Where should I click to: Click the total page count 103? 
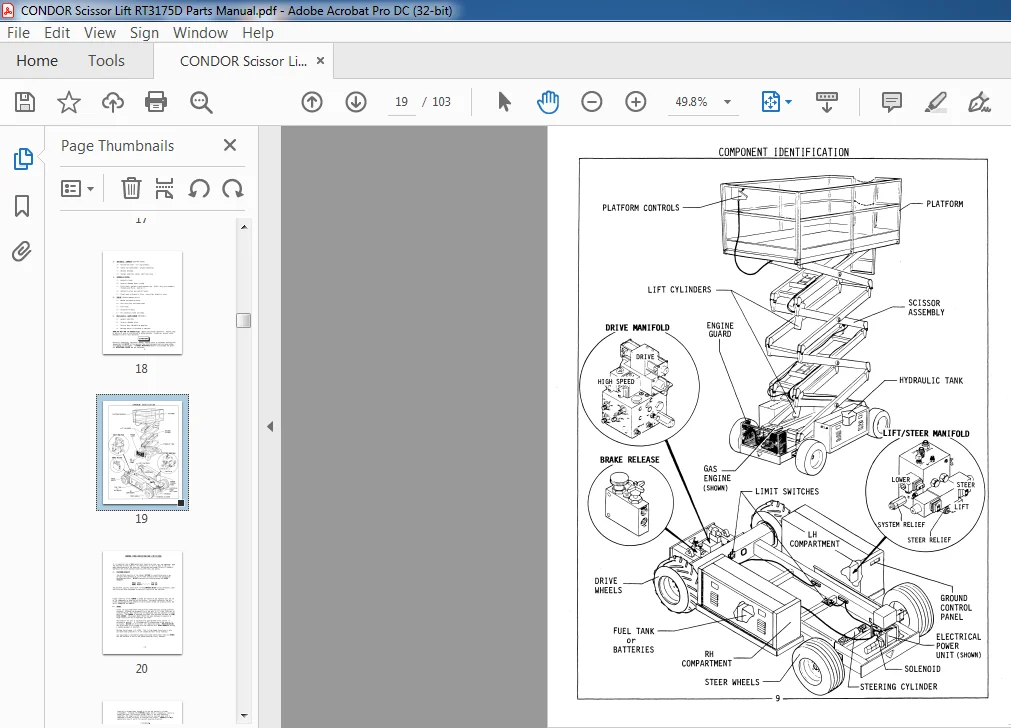tap(441, 102)
